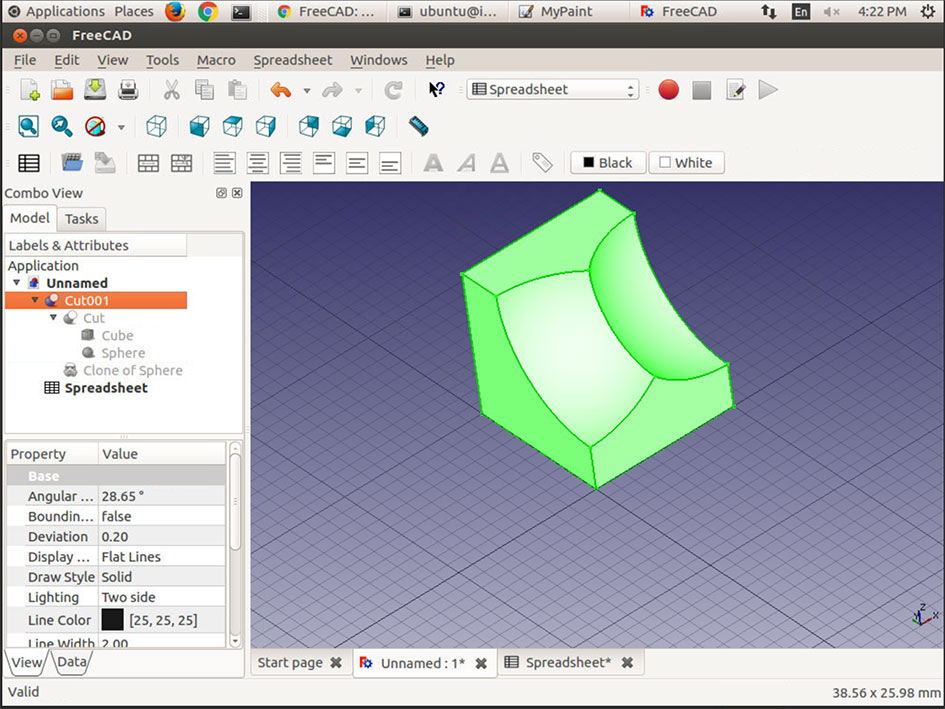Collapse the Cut tree node
Viewport: 945px width, 709px height.
53,317
